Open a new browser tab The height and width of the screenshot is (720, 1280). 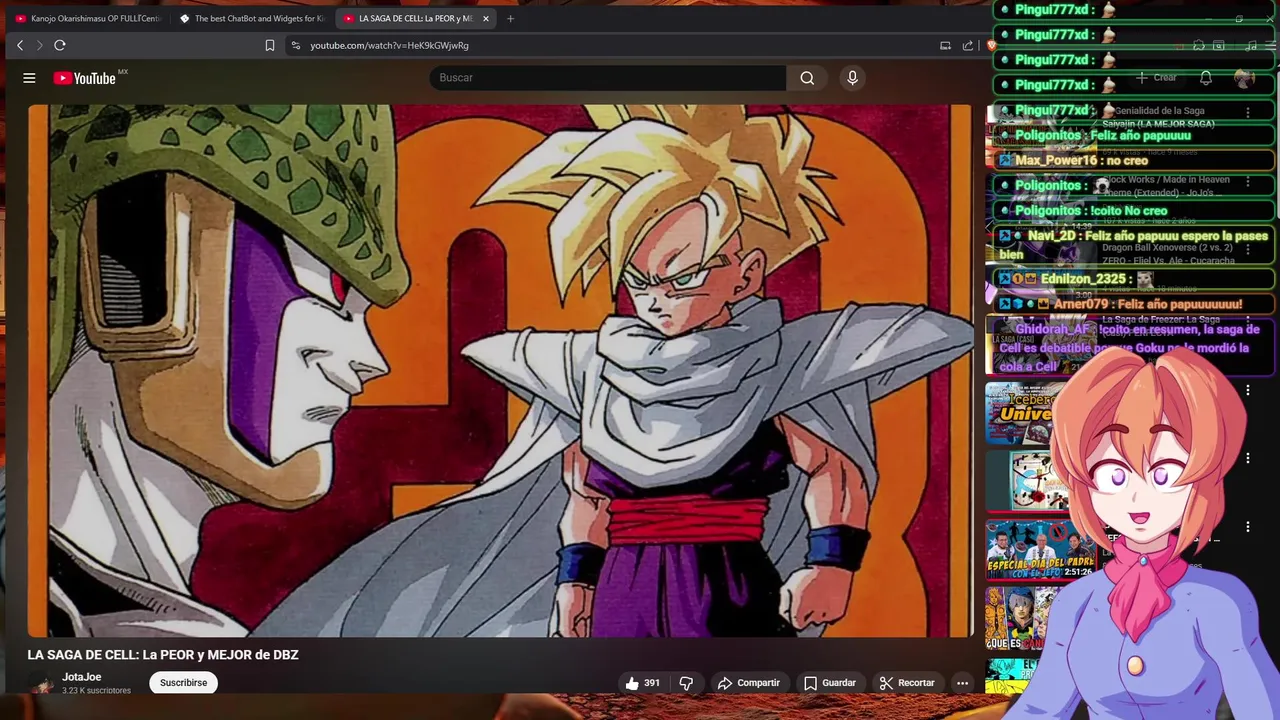coord(510,18)
